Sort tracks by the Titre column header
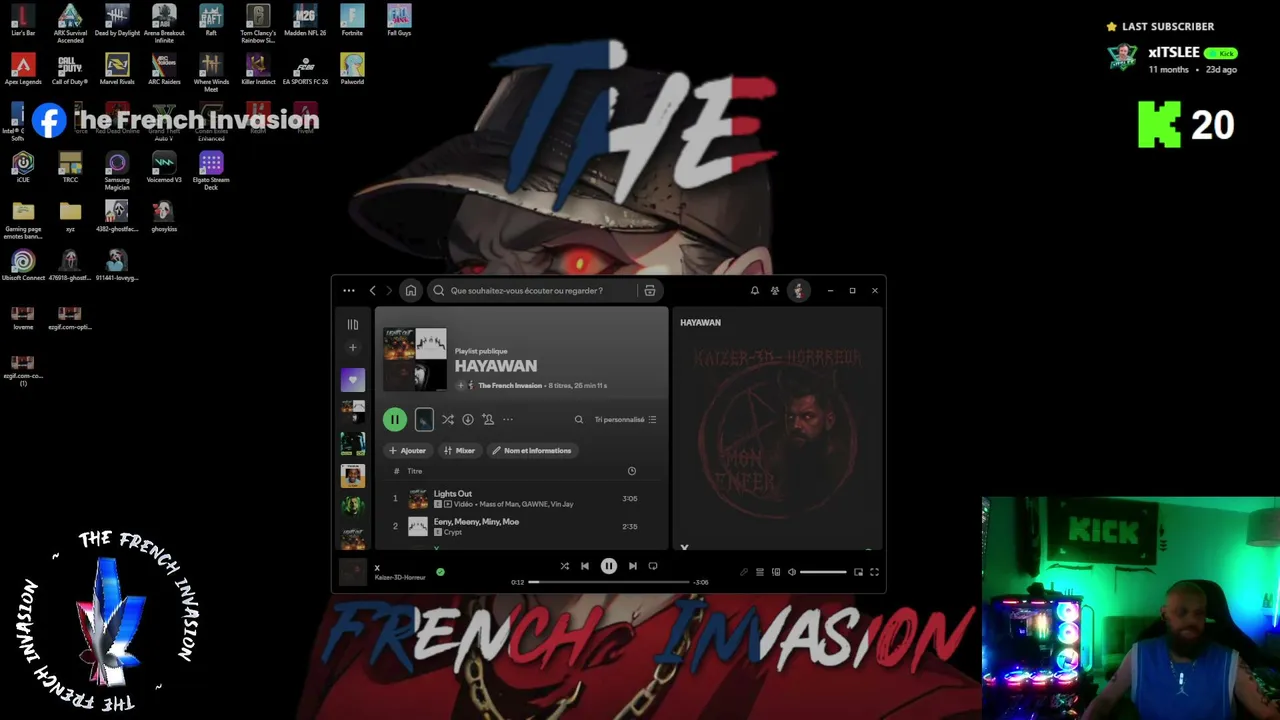1280x720 pixels. 414,471
